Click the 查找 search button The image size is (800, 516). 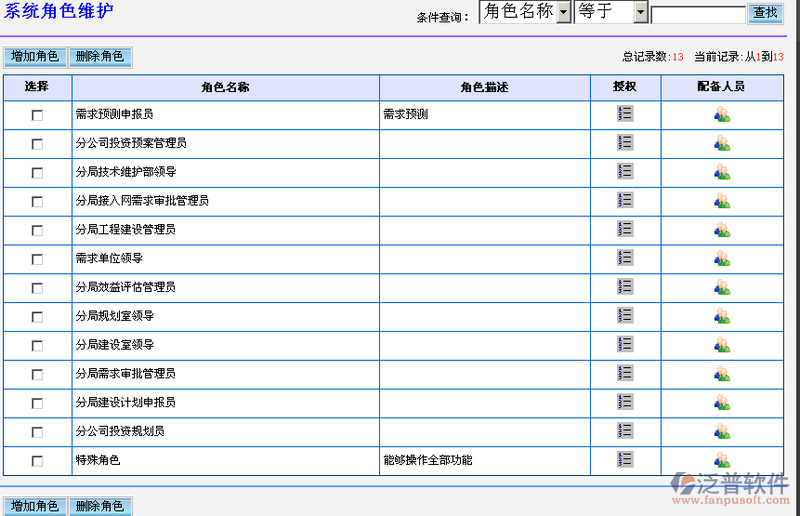pos(765,13)
